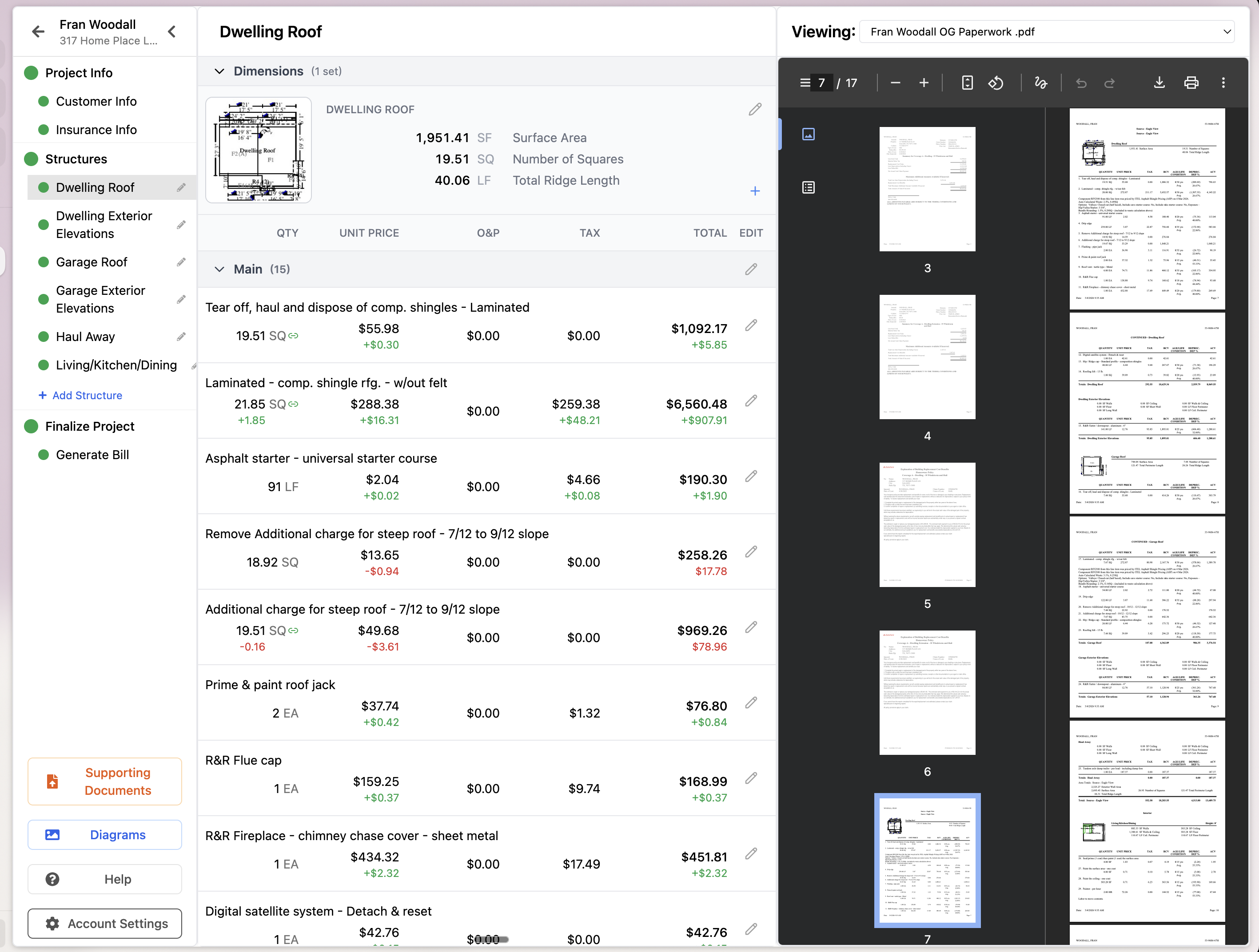The image size is (1259, 952).
Task: Click the PDF print icon
Action: pyautogui.click(x=1191, y=83)
